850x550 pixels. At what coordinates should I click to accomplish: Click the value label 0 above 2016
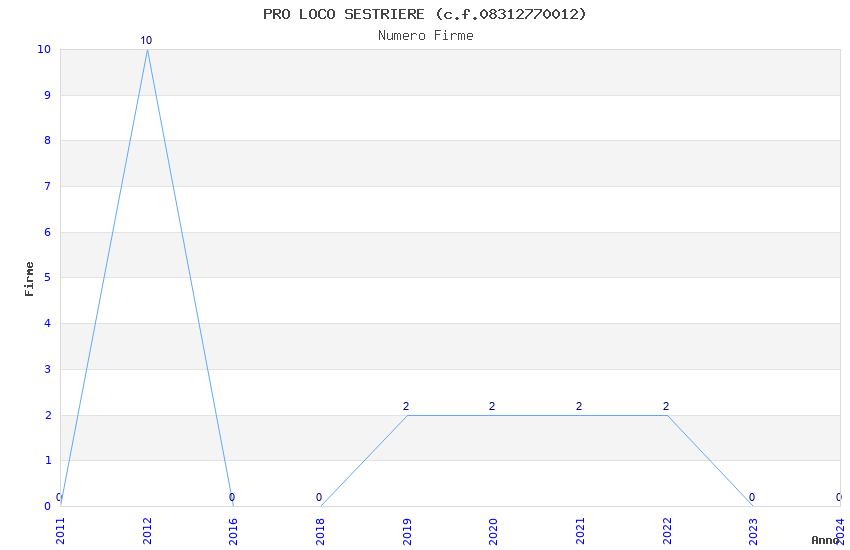point(232,497)
